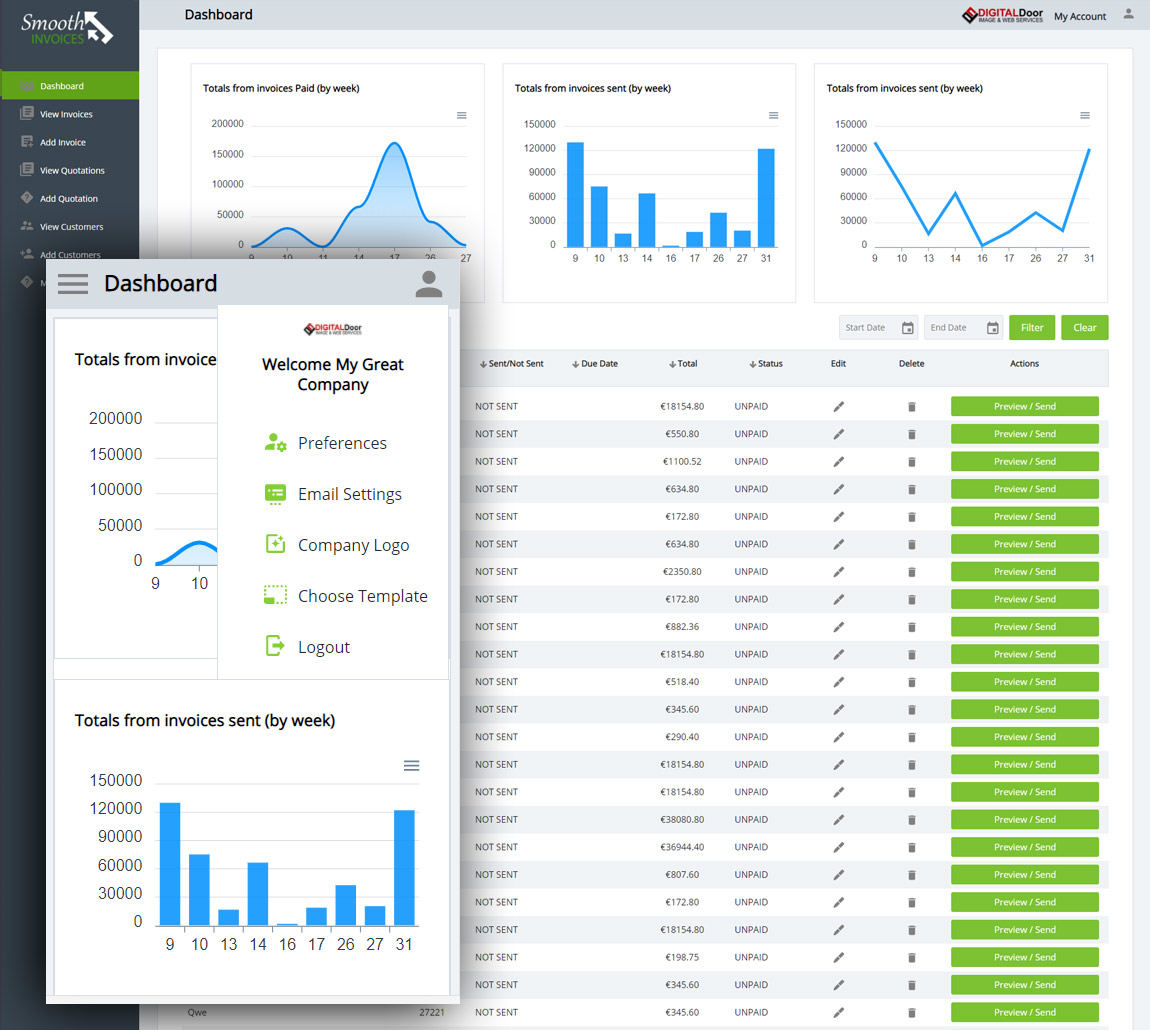This screenshot has height=1030, width=1150.
Task: Click Logout in the account menu
Action: point(323,647)
